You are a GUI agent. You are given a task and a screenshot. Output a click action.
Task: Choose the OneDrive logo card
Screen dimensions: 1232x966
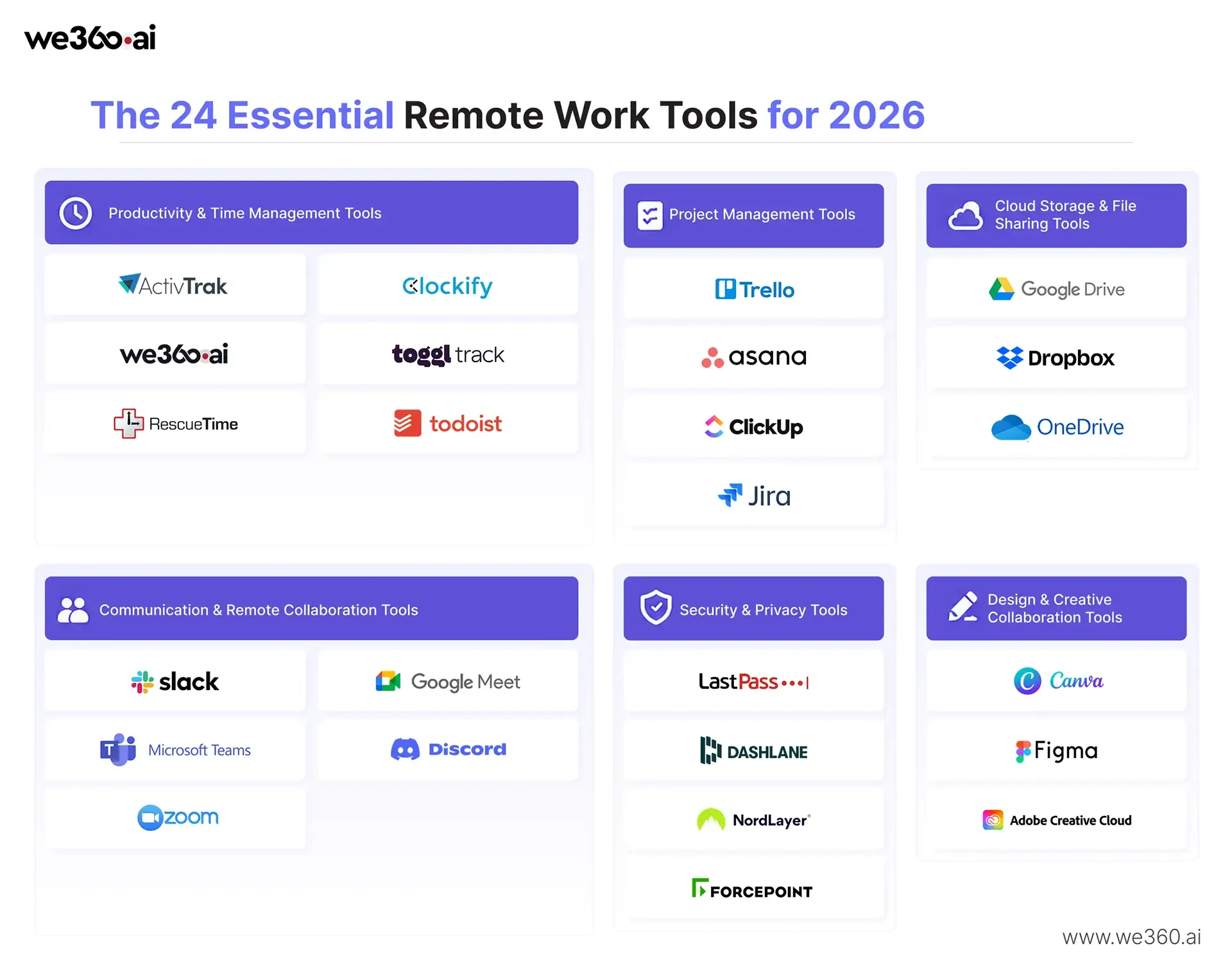[x=1057, y=427]
